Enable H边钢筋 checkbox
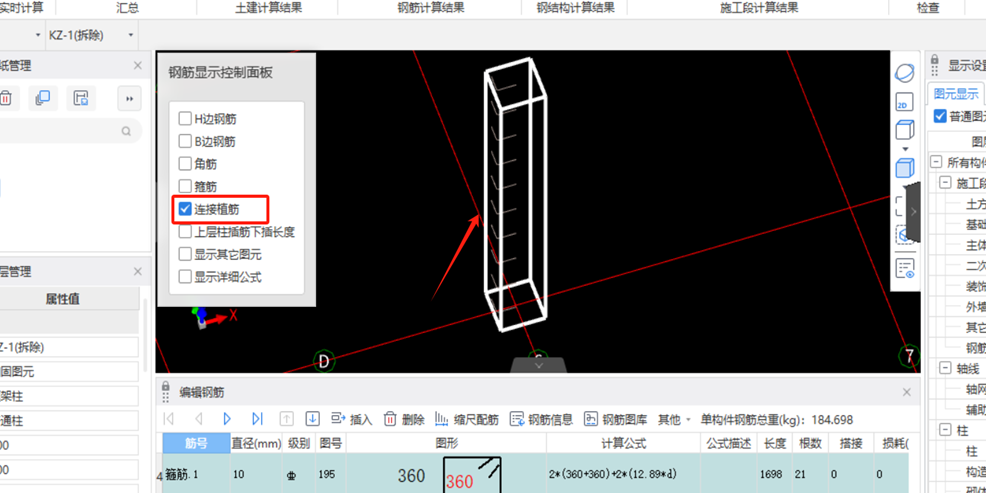This screenshot has height=493, width=986. (185, 118)
